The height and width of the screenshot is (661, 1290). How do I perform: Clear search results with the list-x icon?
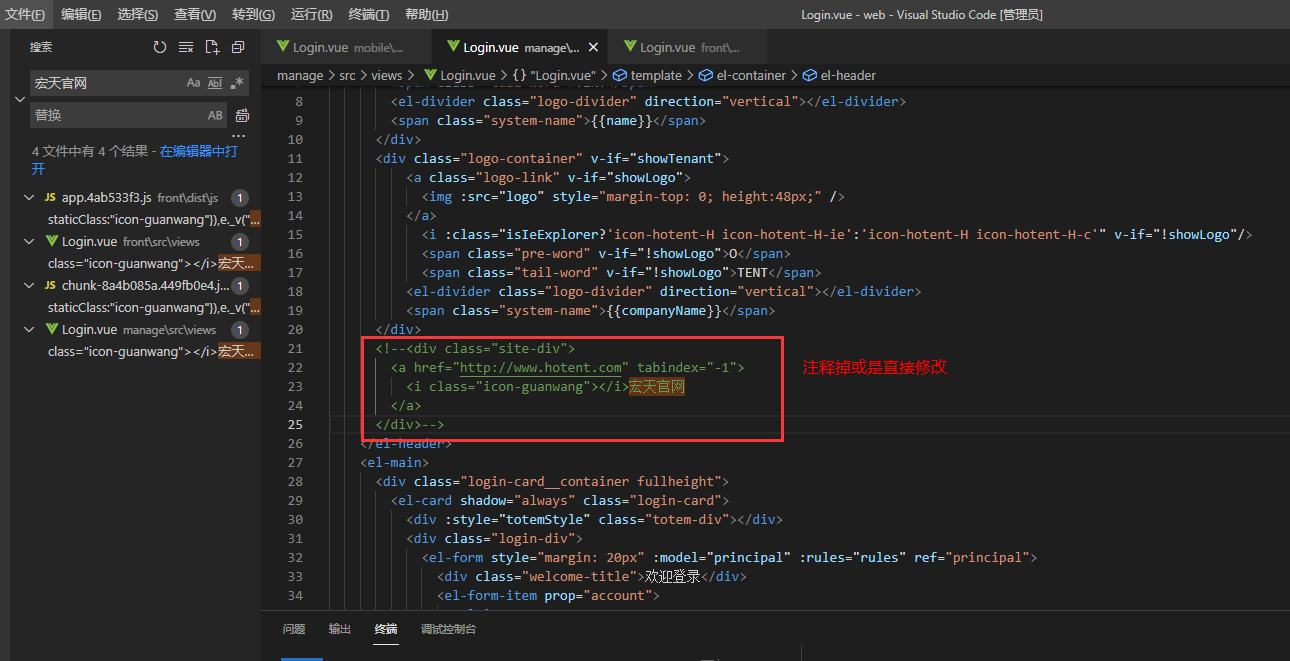click(x=186, y=47)
